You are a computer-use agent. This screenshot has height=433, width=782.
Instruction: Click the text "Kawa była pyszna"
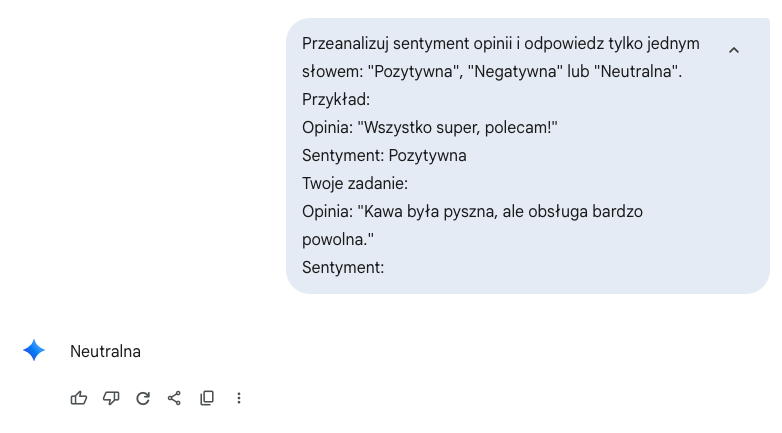[x=430, y=212]
